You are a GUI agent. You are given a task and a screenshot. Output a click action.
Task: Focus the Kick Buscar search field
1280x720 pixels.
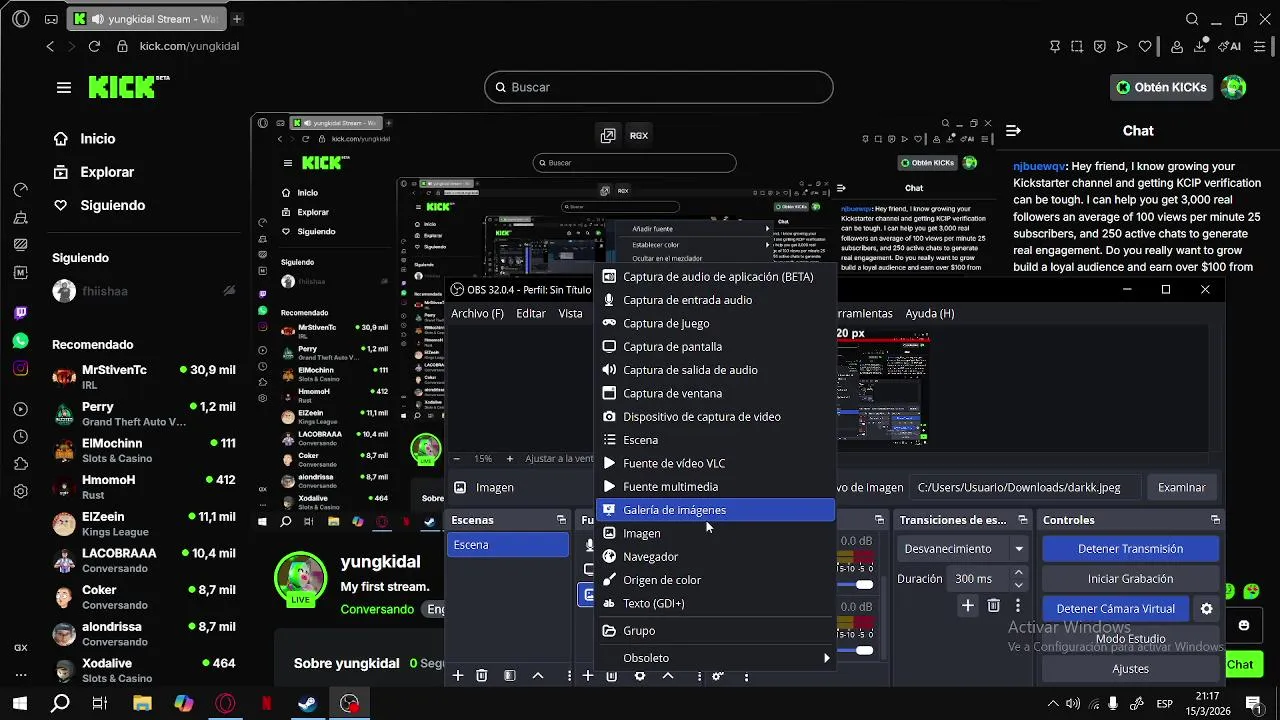tap(659, 87)
